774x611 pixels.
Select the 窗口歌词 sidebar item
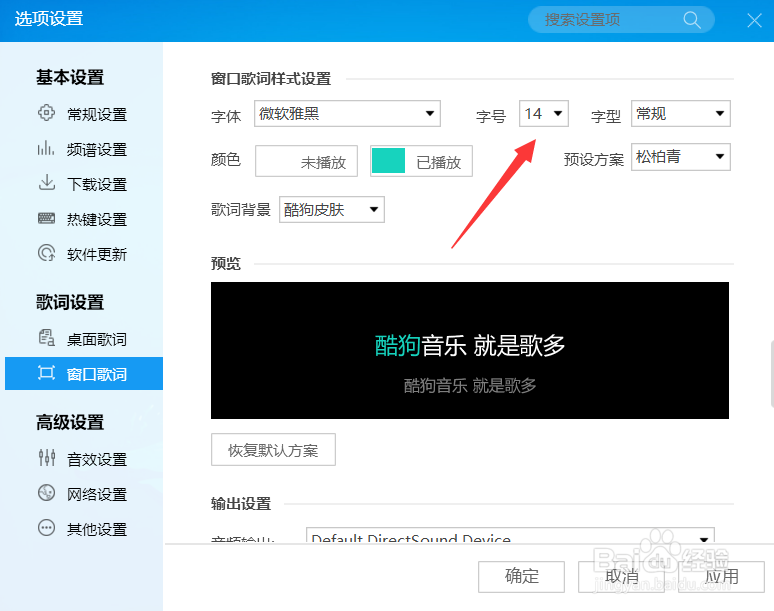pos(84,374)
